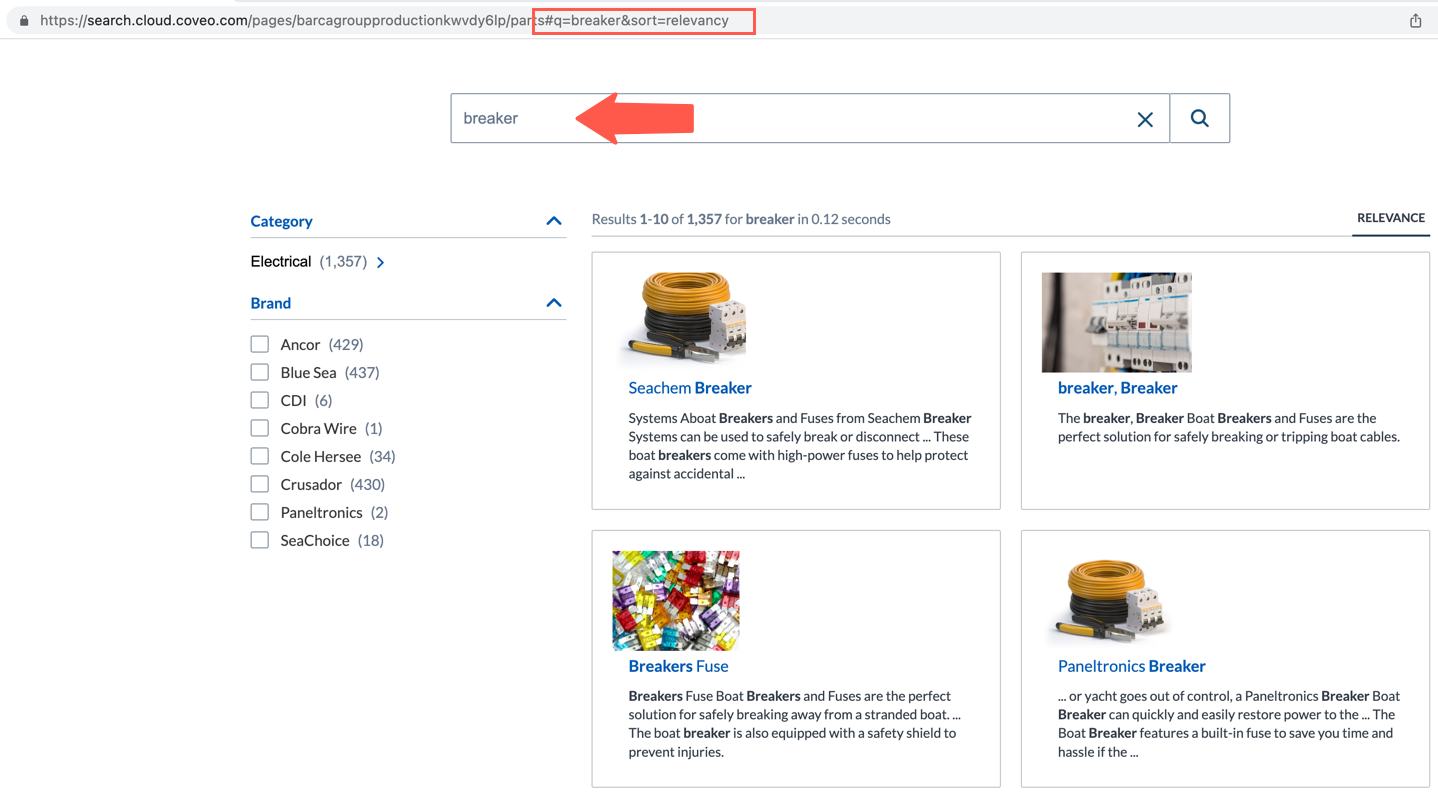Click the Breakers Fuse description text
Screen dimensions: 1438x797
794,724
